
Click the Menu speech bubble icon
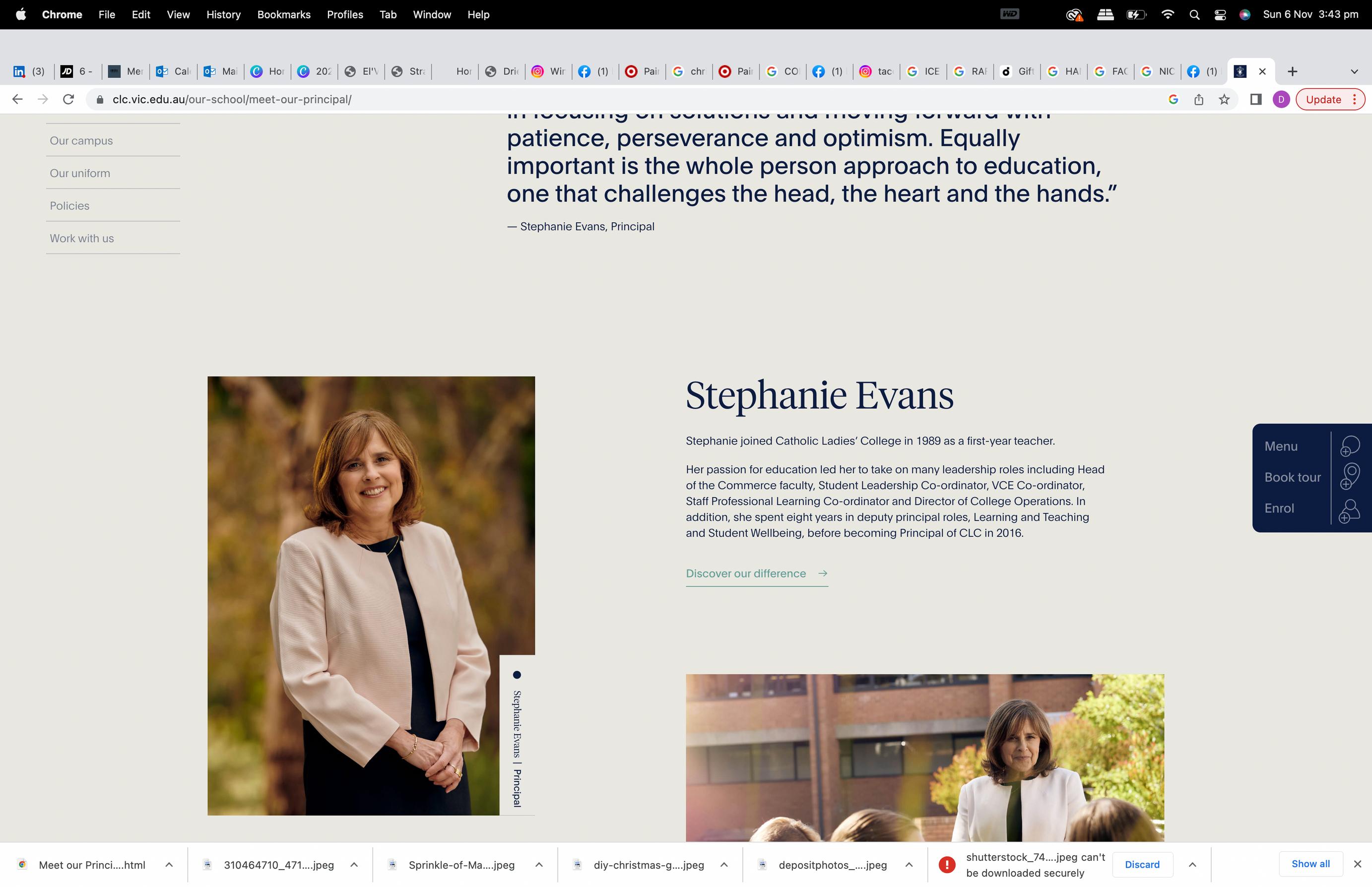1350,446
